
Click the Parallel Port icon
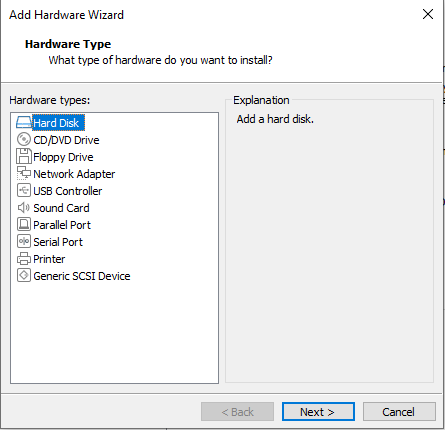click(x=24, y=224)
